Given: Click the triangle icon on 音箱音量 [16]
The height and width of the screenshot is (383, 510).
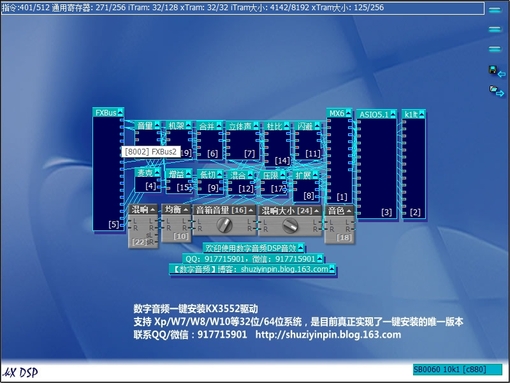Looking at the screenshot, I should [251, 210].
